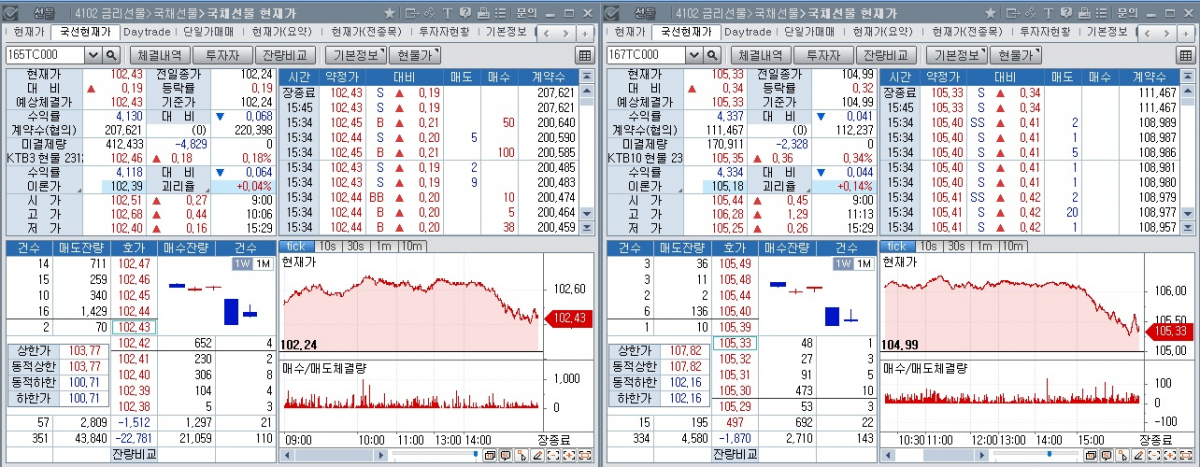This screenshot has width=1200, height=467.
Task: Click the speech bubble icon under the right chart
Action: pos(1107,456)
